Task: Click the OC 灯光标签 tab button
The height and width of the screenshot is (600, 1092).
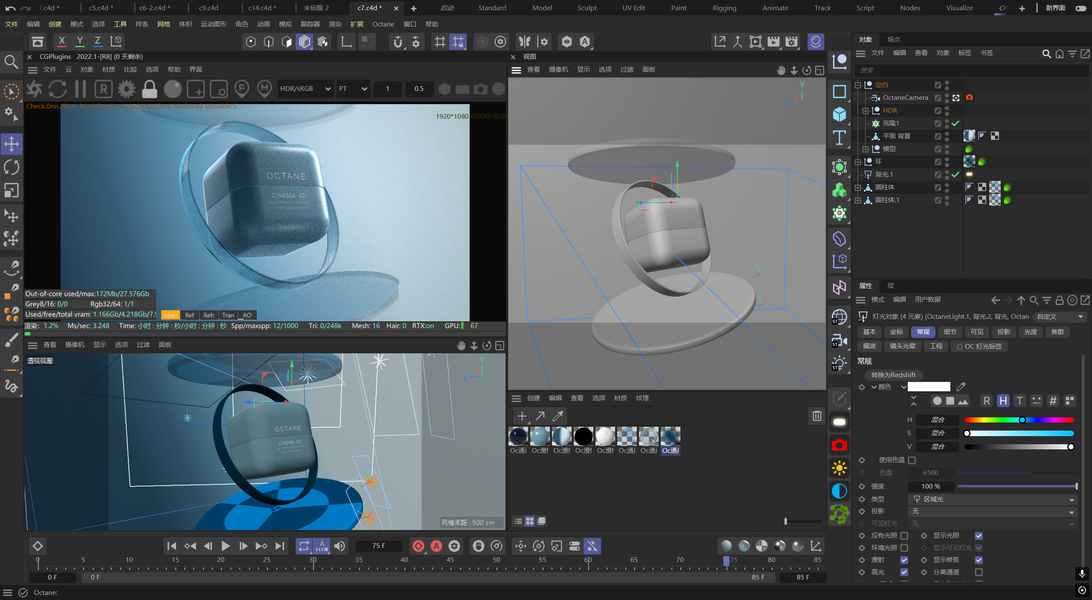Action: point(979,346)
